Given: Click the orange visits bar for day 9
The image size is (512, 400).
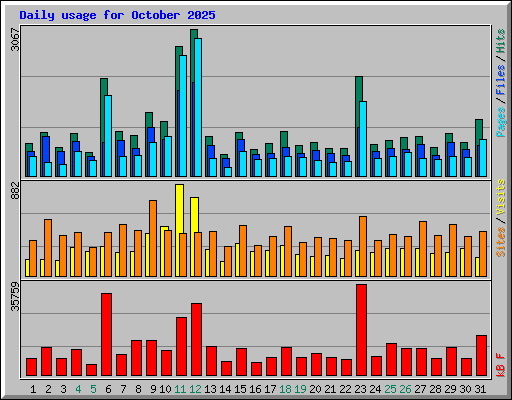Looking at the screenshot, I should point(153,238).
